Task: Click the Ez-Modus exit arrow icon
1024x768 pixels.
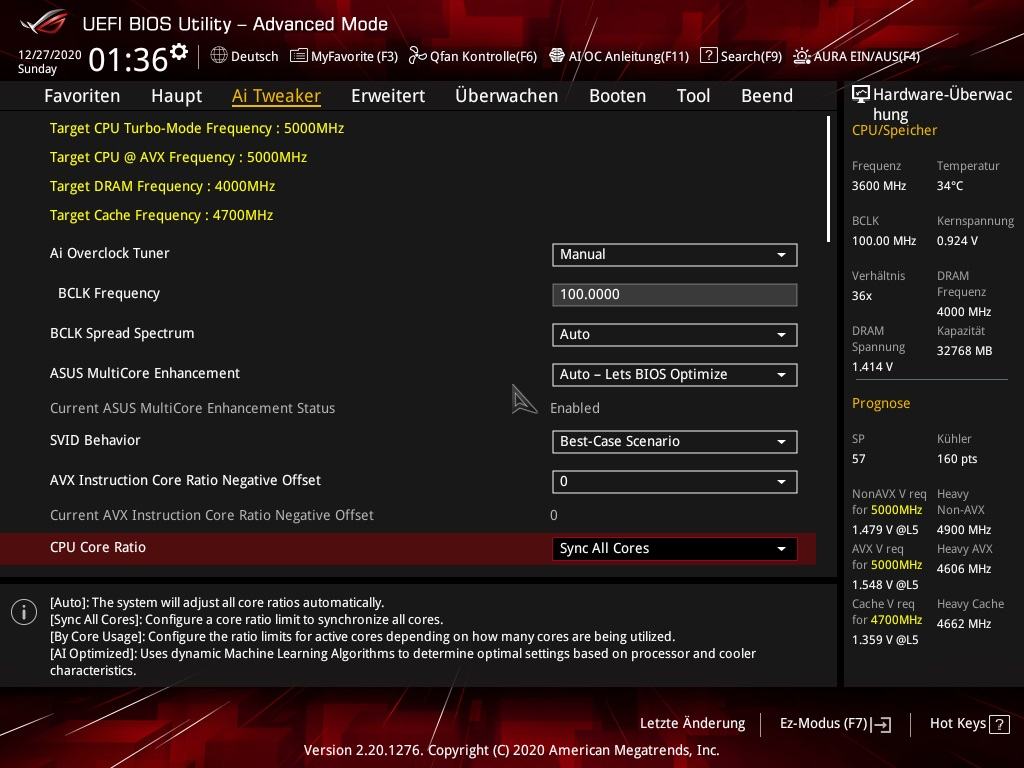Action: pyautogui.click(x=881, y=724)
